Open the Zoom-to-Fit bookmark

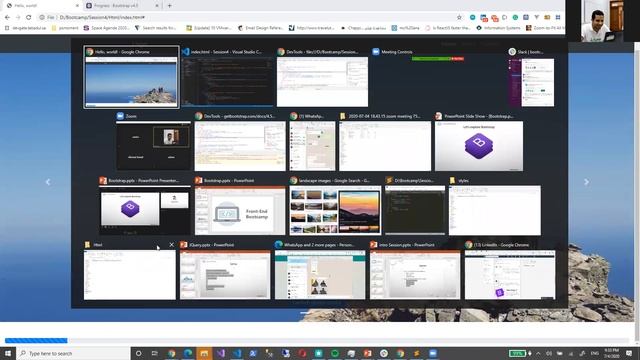click(x=545, y=28)
